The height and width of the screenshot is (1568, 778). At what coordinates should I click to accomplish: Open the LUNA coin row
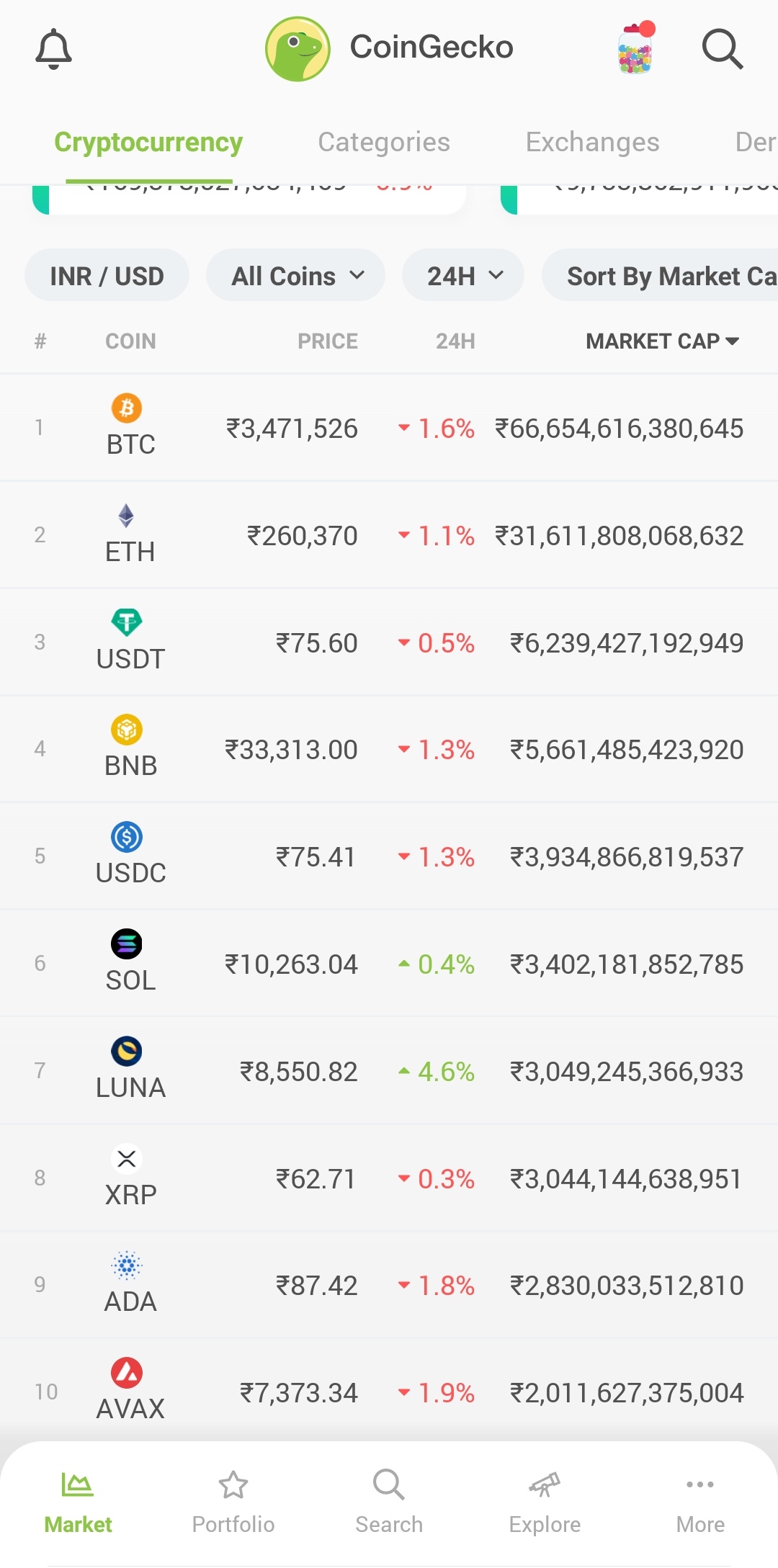click(389, 1071)
